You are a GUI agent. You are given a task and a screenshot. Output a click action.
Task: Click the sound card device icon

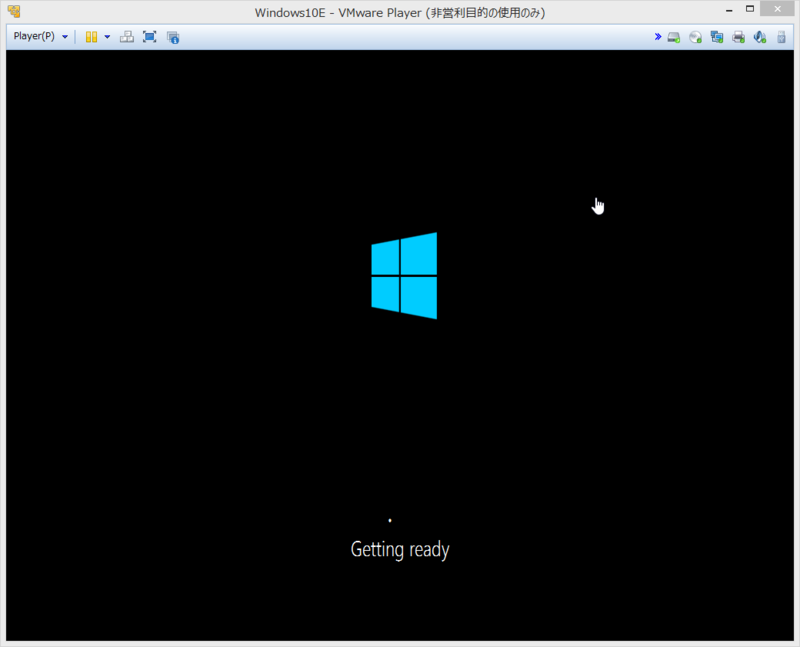click(760, 37)
